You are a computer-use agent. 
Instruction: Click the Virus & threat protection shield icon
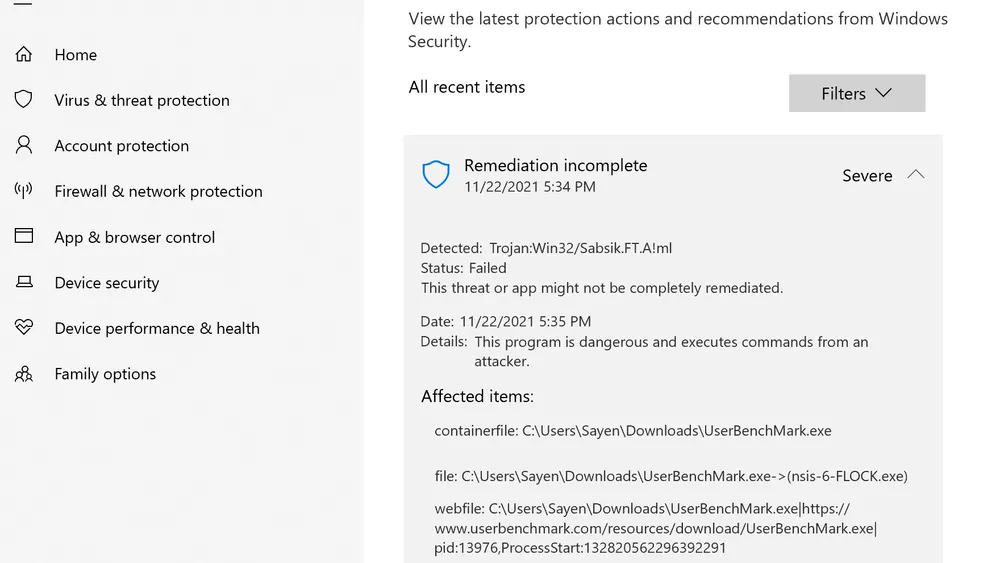(x=23, y=100)
